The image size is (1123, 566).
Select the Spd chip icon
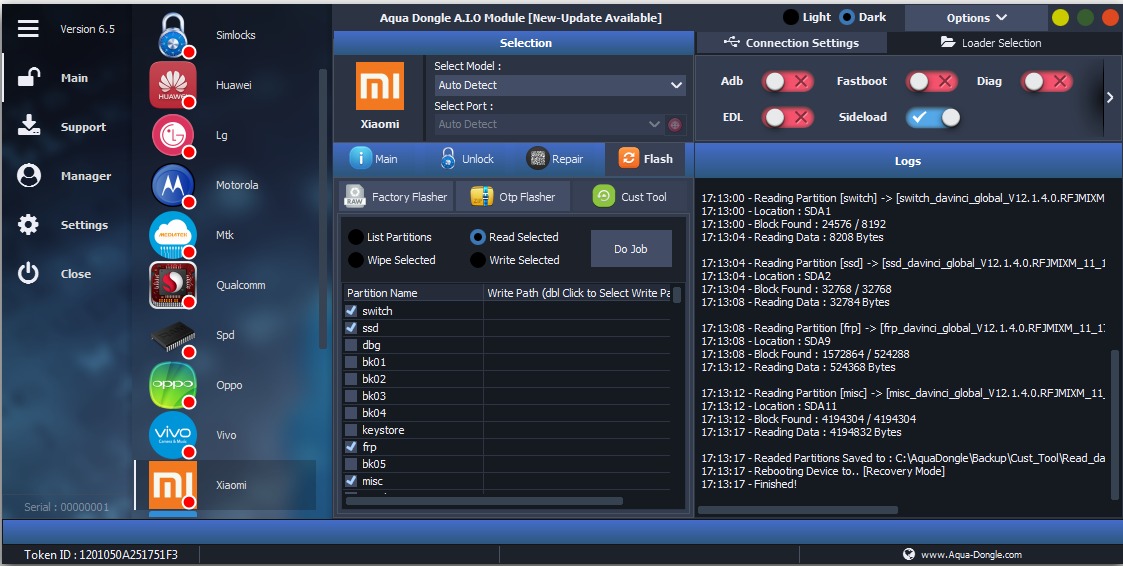tap(173, 335)
